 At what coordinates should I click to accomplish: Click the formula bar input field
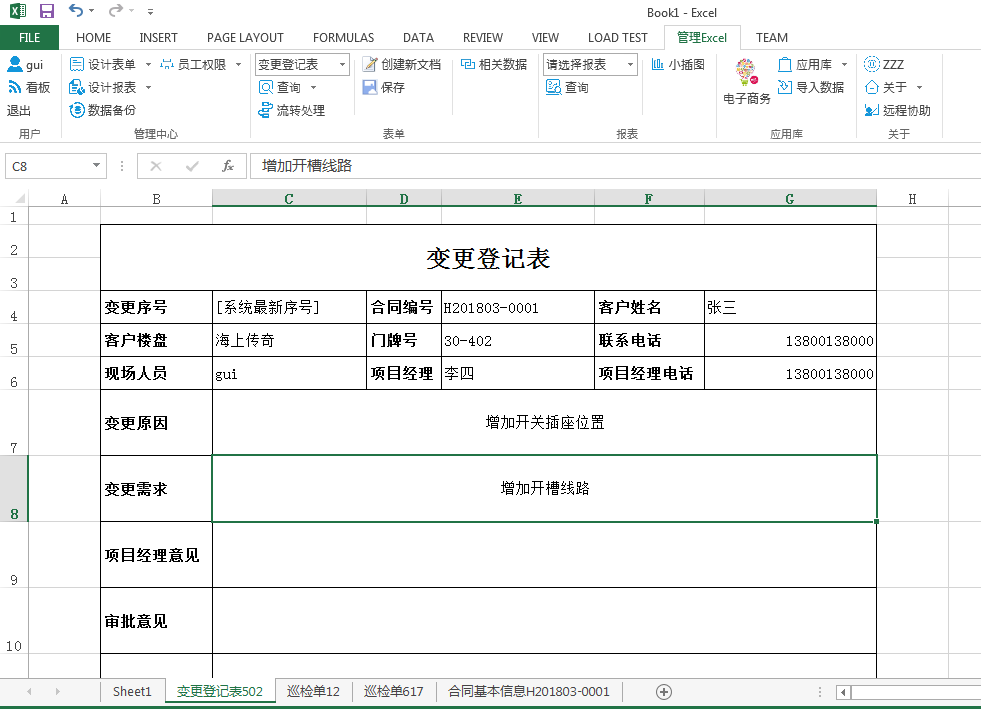tap(616, 166)
